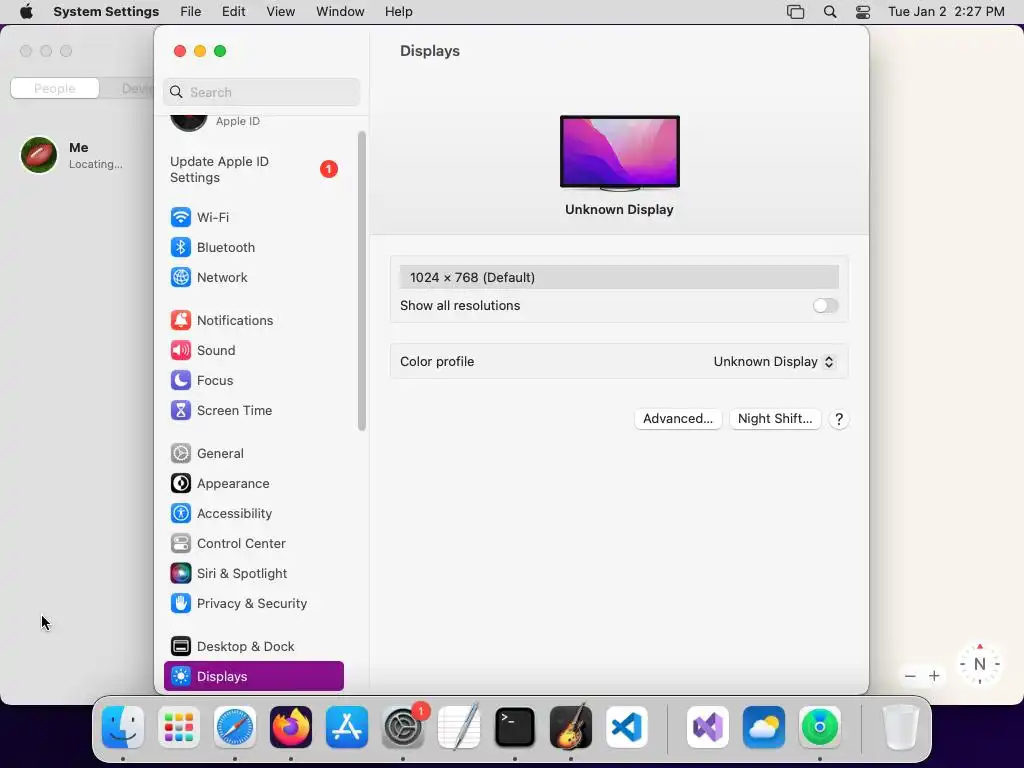Open the File menu

[x=191, y=12]
